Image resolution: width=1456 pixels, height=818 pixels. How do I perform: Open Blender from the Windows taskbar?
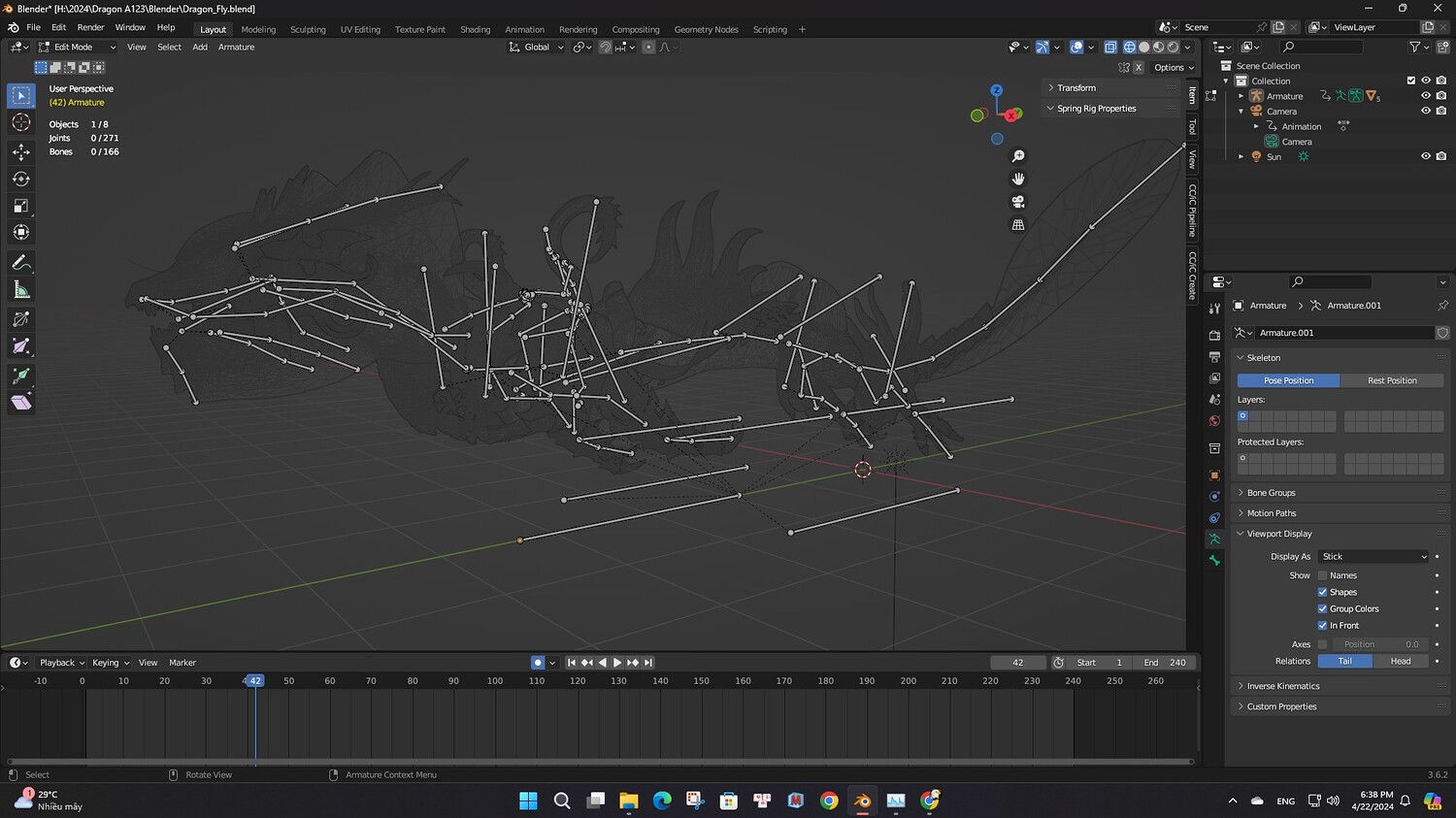point(862,801)
